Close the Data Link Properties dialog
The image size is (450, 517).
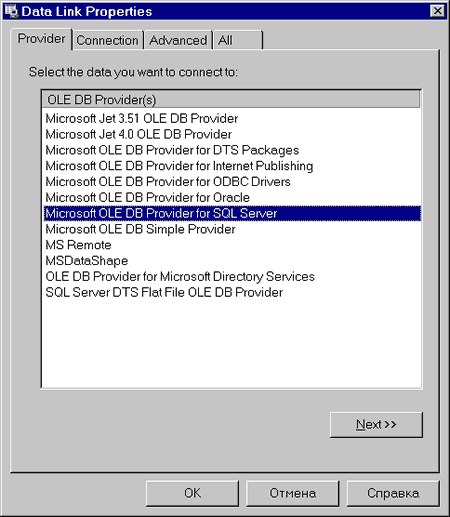coord(437,11)
